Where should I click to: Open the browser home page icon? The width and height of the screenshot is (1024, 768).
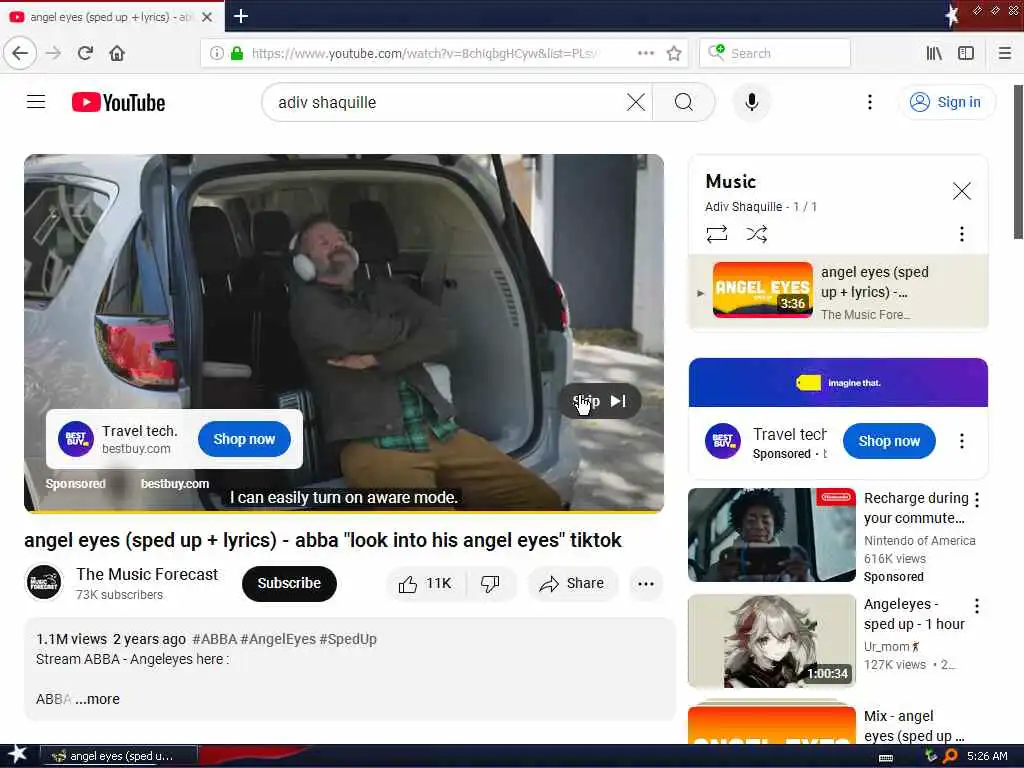tap(117, 53)
